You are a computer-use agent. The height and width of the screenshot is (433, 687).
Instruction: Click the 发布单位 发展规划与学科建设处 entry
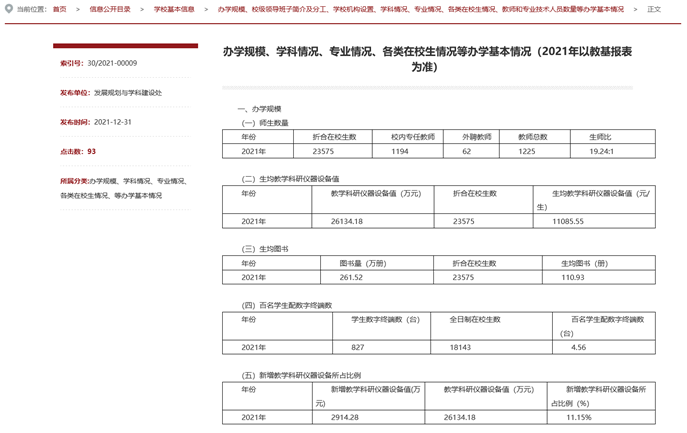coord(110,93)
